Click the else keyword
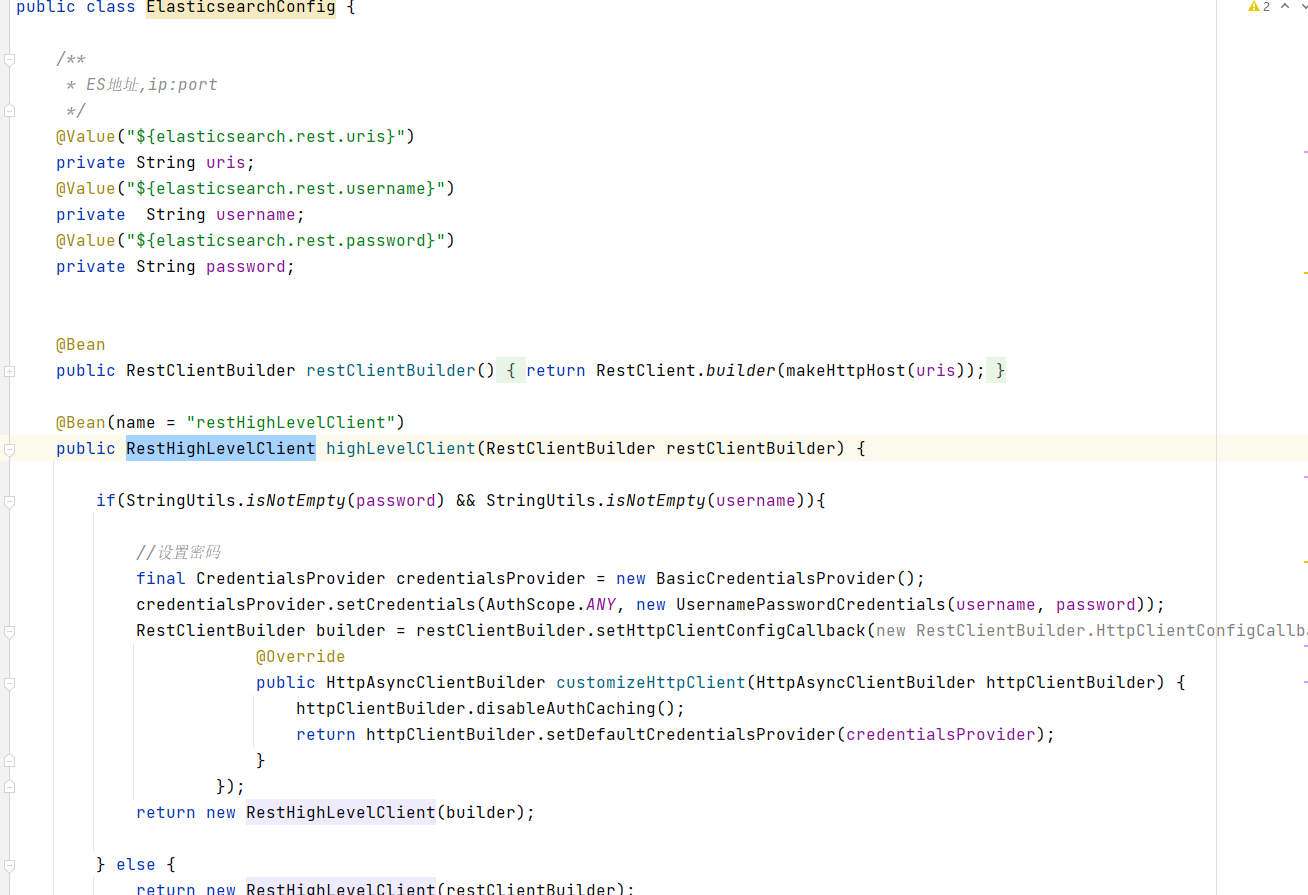This screenshot has width=1308, height=895. pos(136,865)
